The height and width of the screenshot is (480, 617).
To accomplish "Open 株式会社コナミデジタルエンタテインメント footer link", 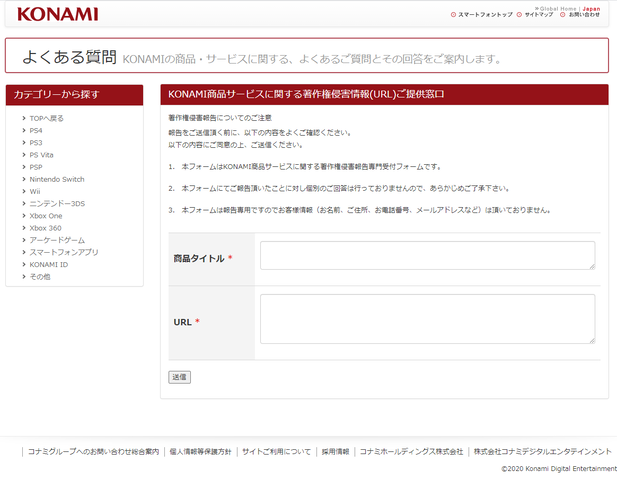I will (543, 452).
